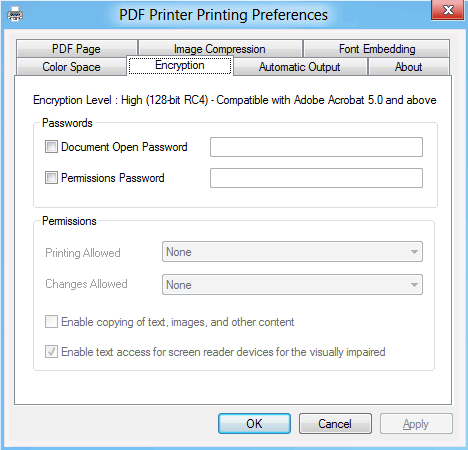Image resolution: width=468 pixels, height=450 pixels.
Task: Close the Printing Preferences dialog
Action: 448,10
